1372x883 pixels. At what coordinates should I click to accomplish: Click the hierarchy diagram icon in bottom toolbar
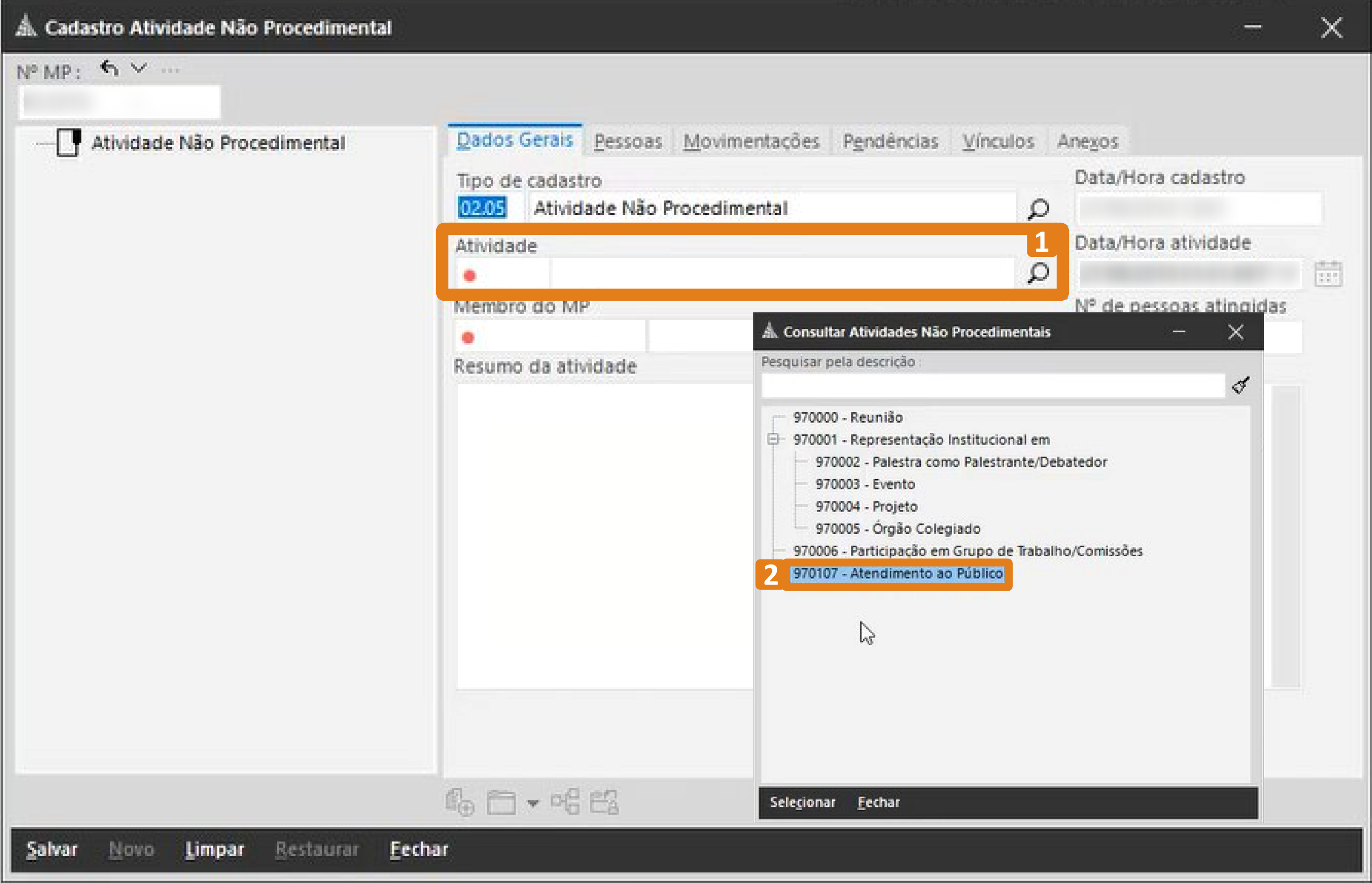565,801
